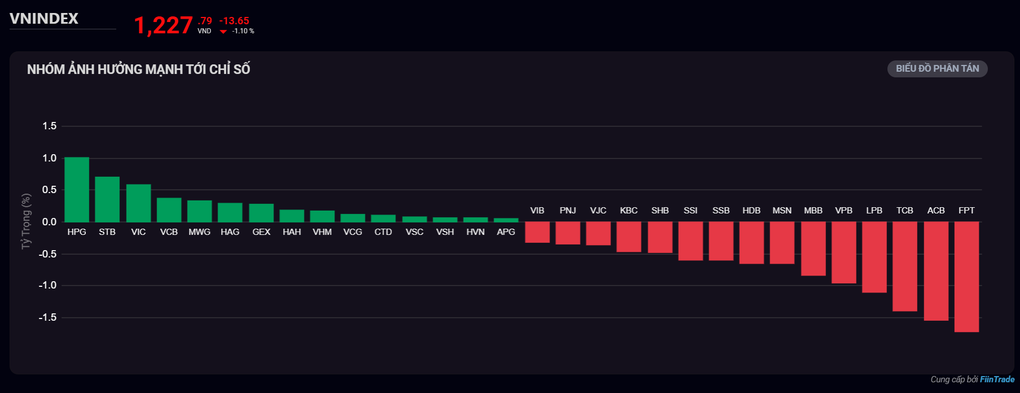Click the red SSI bar
This screenshot has width=1020, height=393.
click(690, 241)
